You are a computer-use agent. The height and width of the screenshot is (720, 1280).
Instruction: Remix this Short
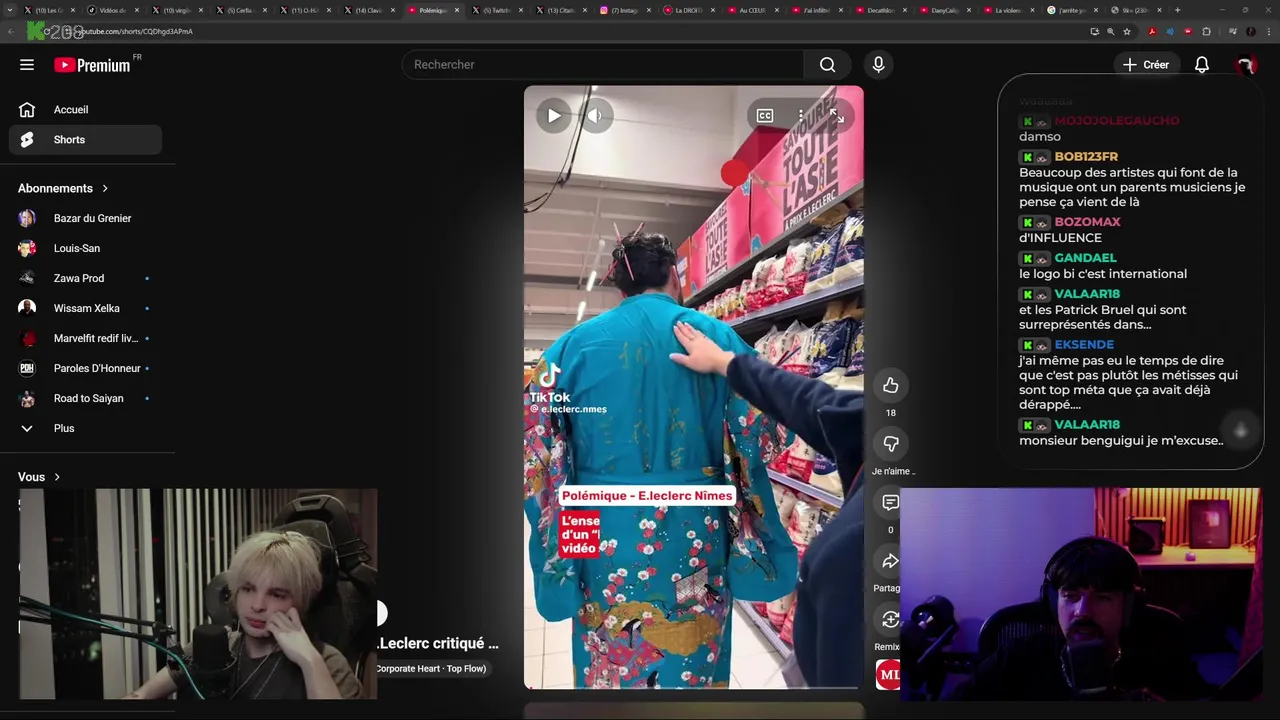click(x=889, y=620)
